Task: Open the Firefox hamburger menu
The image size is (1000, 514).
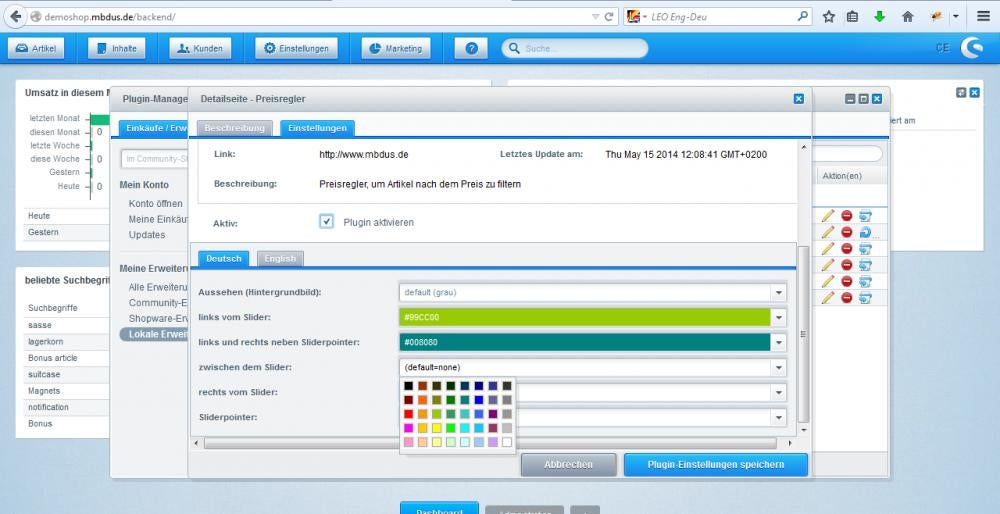Action: [x=983, y=17]
